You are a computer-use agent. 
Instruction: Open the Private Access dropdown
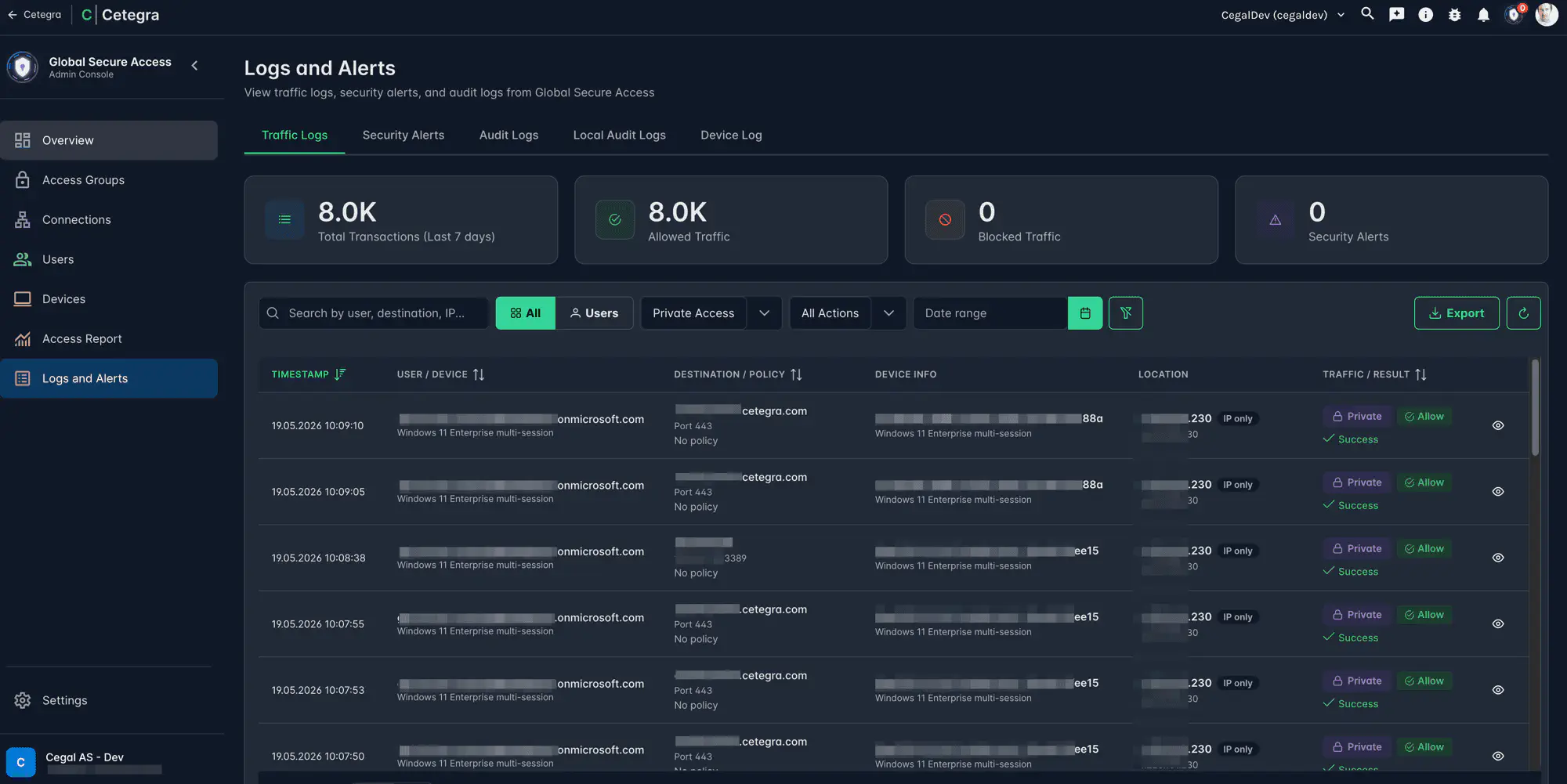click(x=693, y=313)
